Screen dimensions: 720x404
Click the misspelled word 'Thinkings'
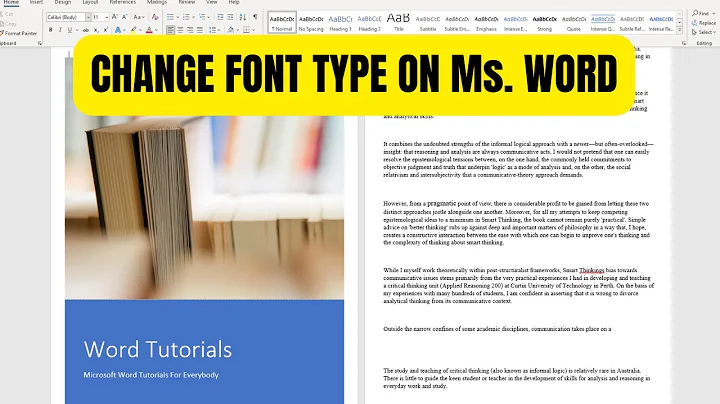(x=591, y=270)
